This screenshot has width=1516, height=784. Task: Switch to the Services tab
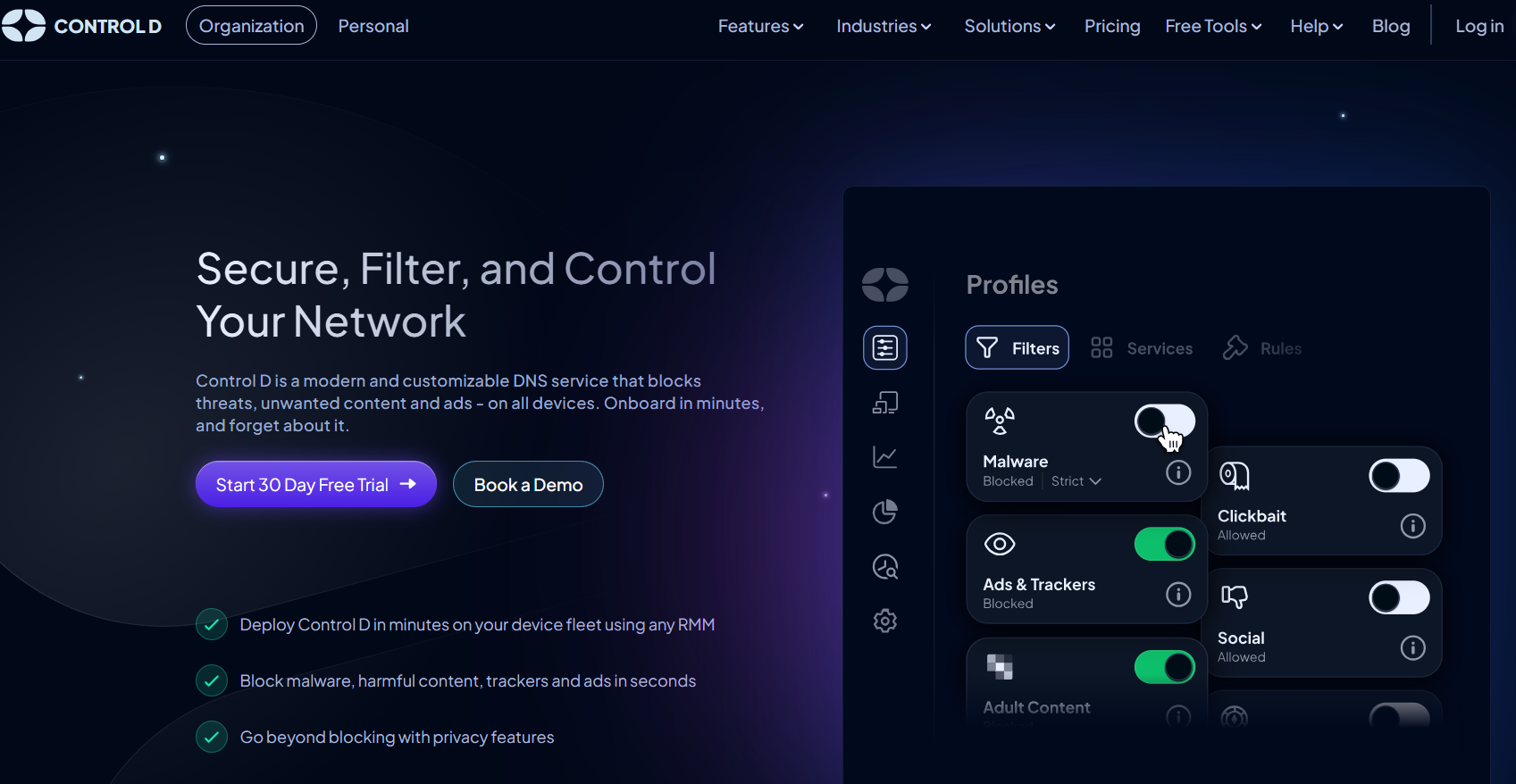(1142, 347)
